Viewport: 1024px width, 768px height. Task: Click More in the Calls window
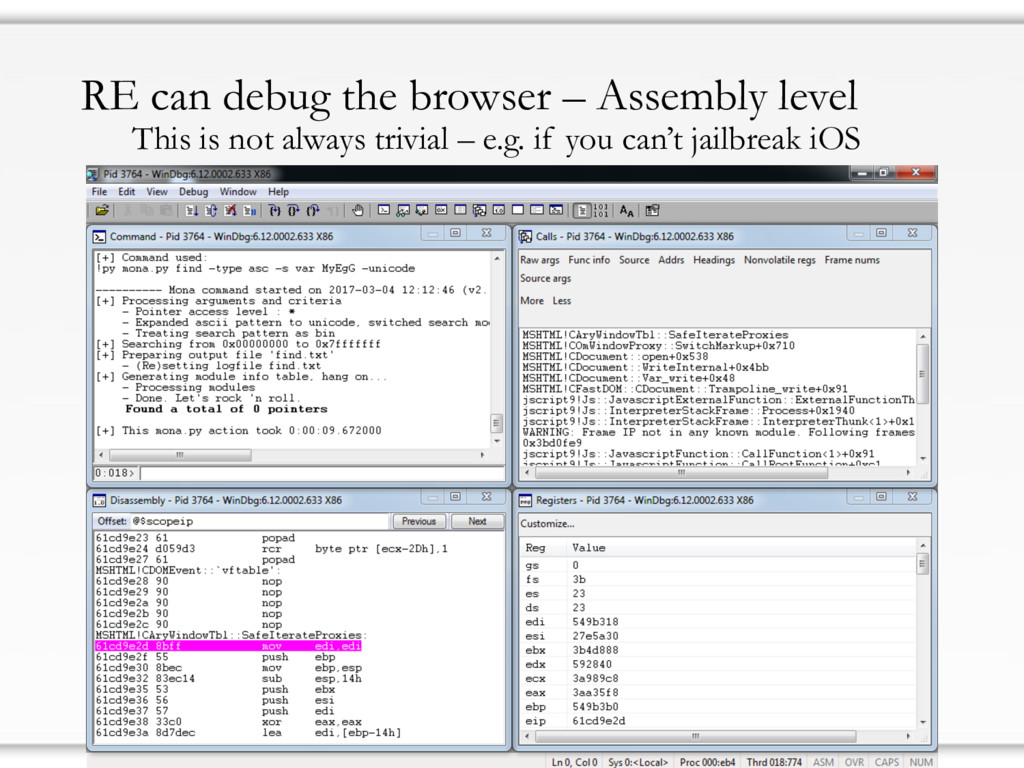tap(532, 300)
